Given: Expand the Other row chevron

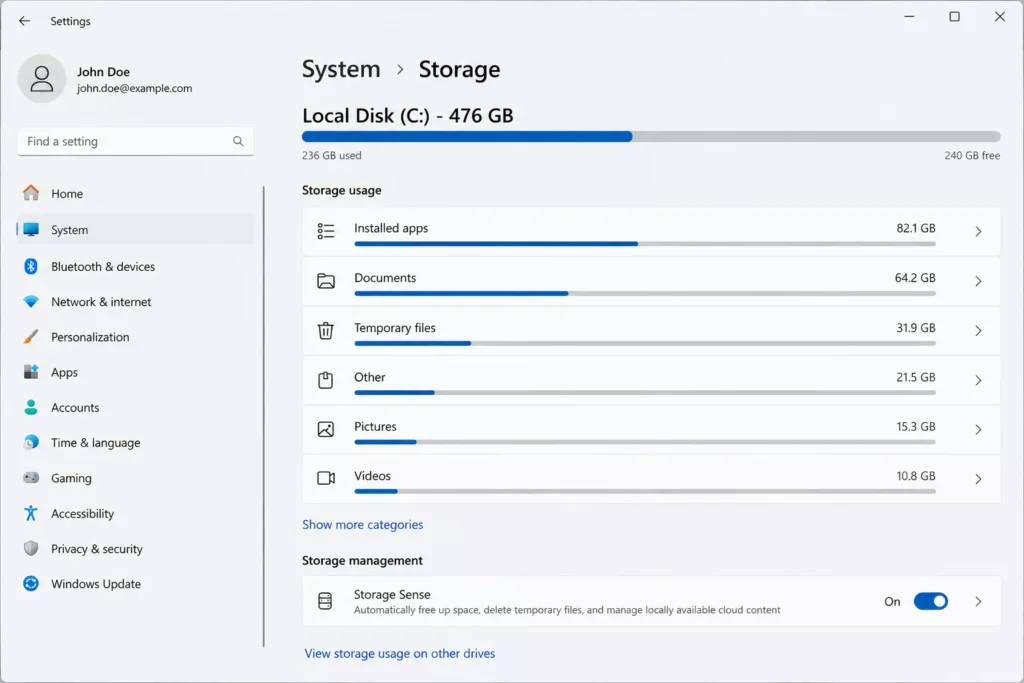Looking at the screenshot, I should (x=978, y=380).
